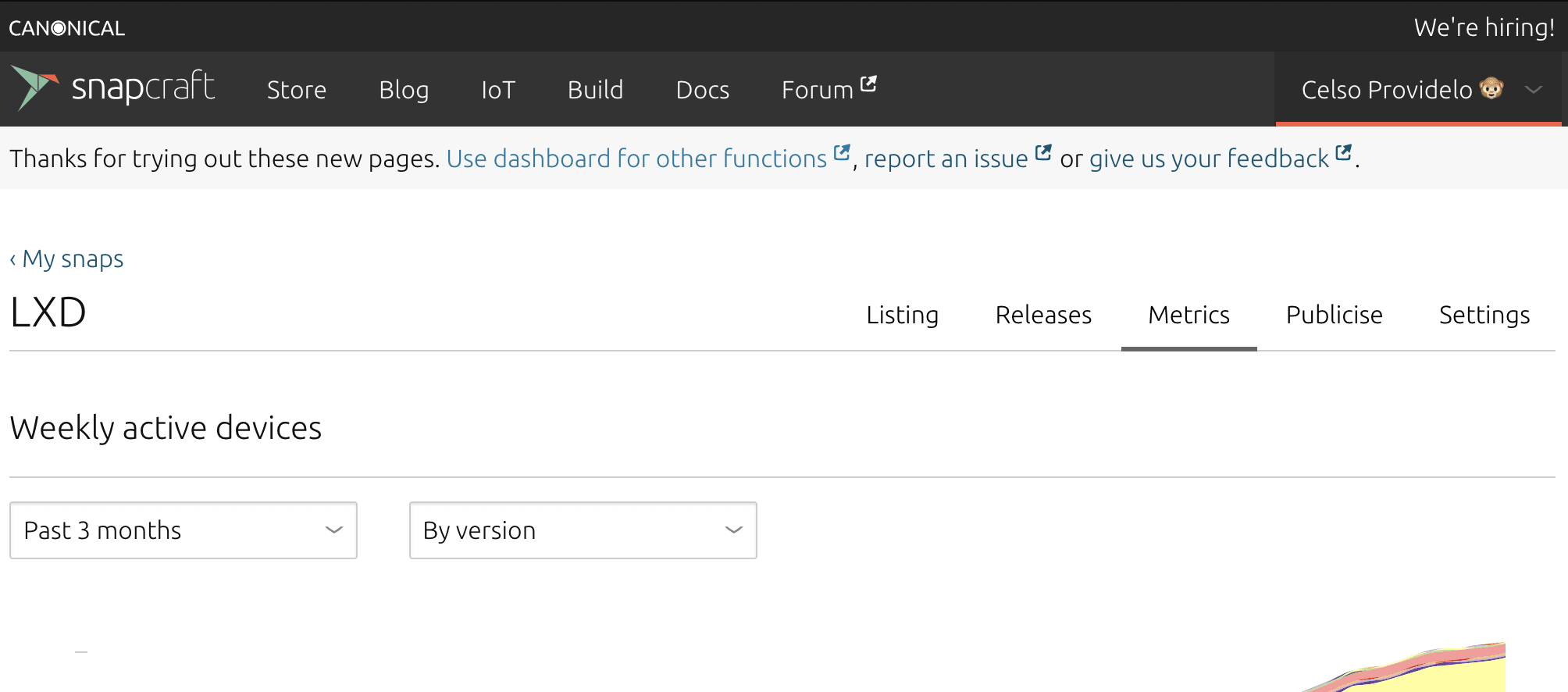Switch to the Listing tab
The image size is (1568, 692).
(x=902, y=315)
